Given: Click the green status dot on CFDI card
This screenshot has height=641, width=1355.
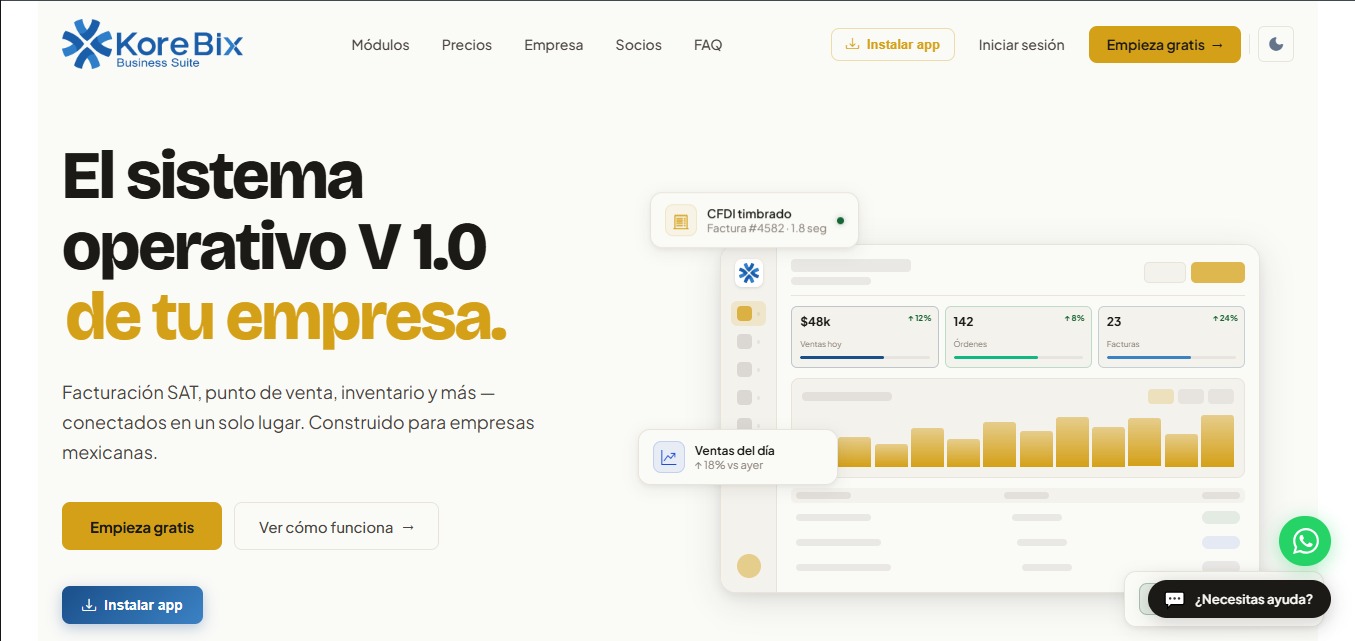Looking at the screenshot, I should pyautogui.click(x=840, y=220).
